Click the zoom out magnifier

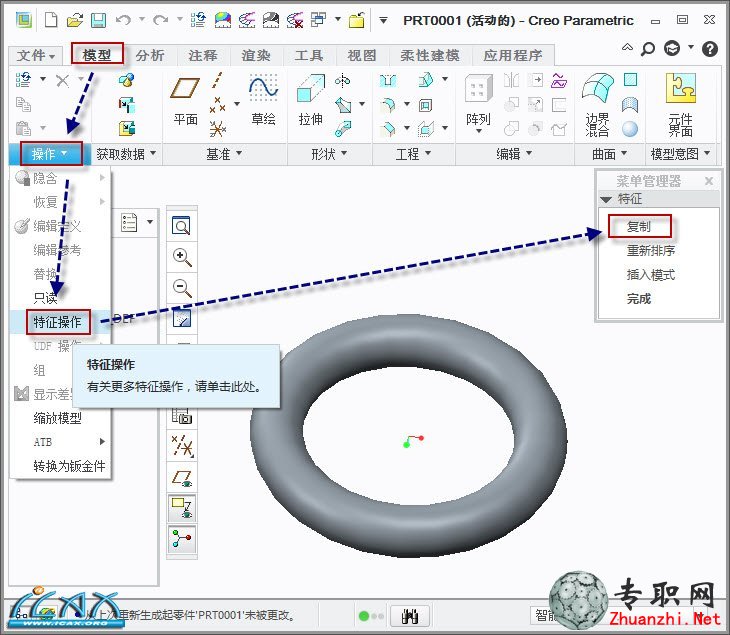[x=182, y=288]
